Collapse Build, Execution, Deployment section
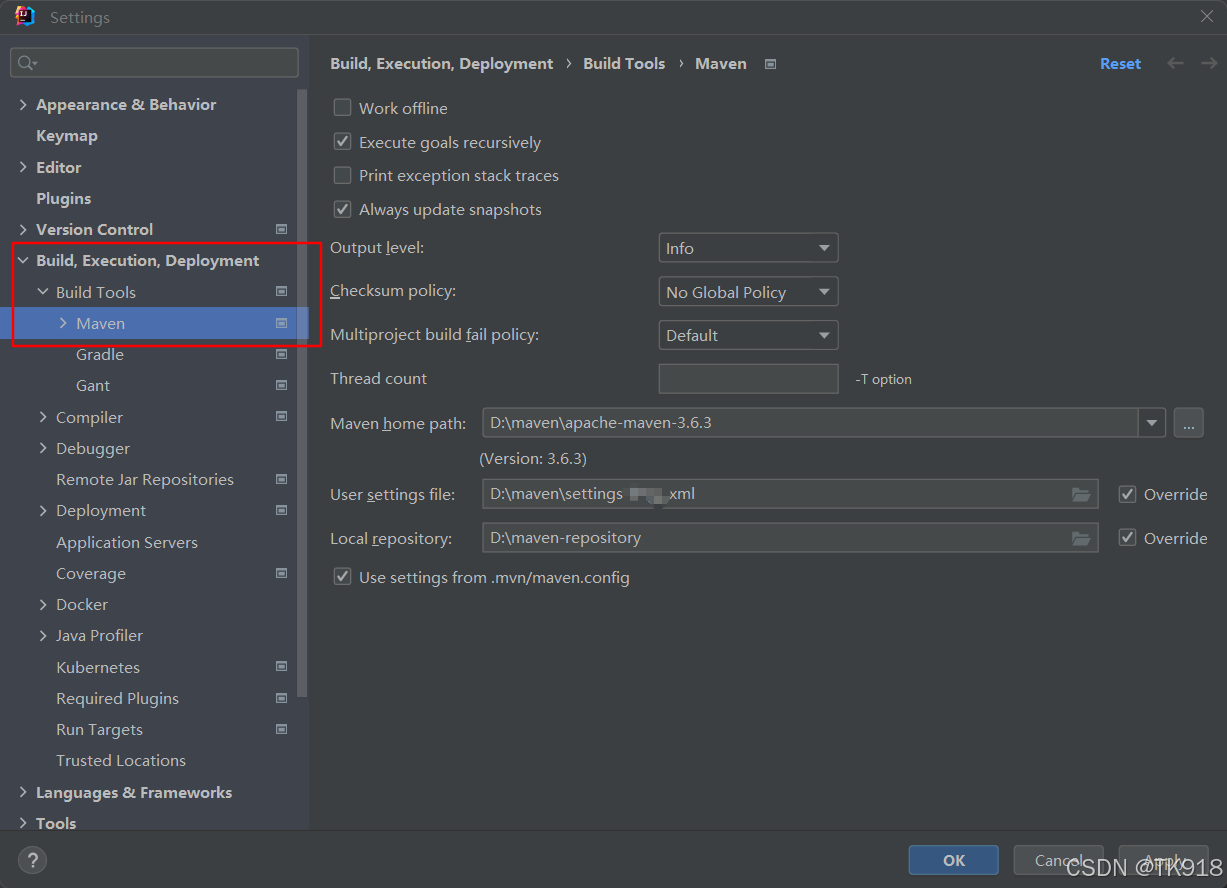 coord(23,260)
